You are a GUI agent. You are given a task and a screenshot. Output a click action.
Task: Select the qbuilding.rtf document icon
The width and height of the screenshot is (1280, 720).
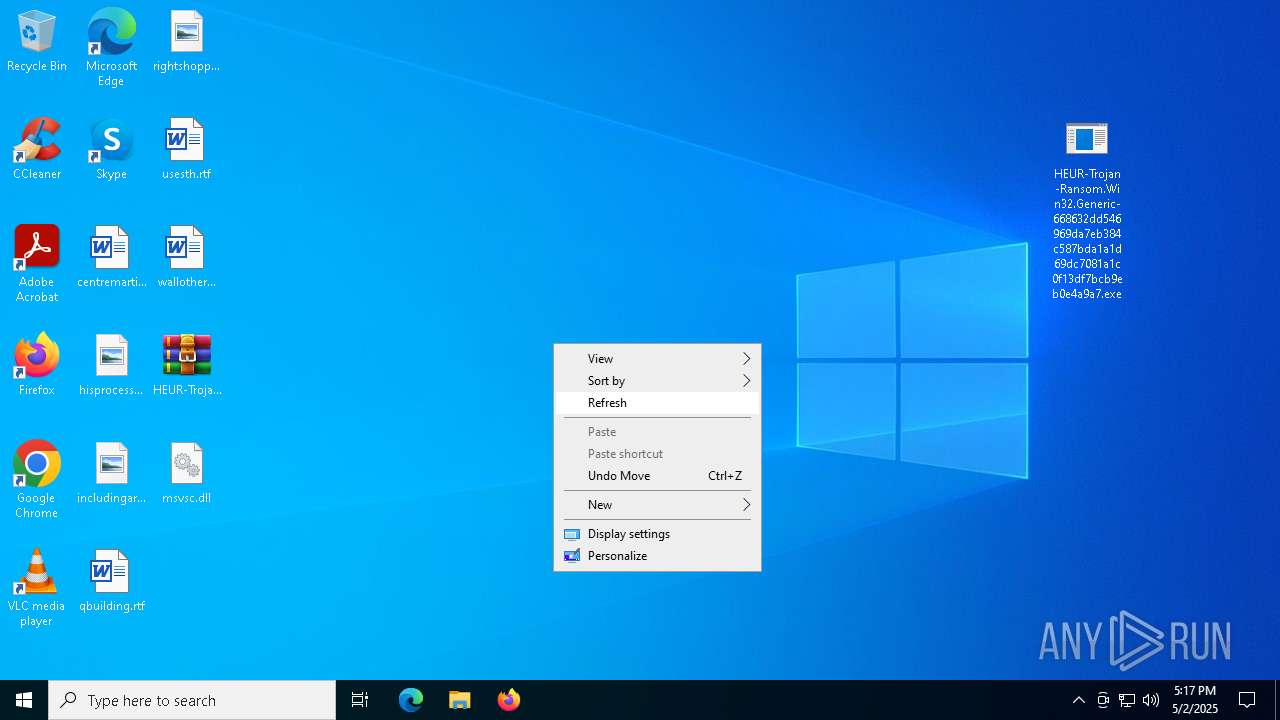click(111, 582)
